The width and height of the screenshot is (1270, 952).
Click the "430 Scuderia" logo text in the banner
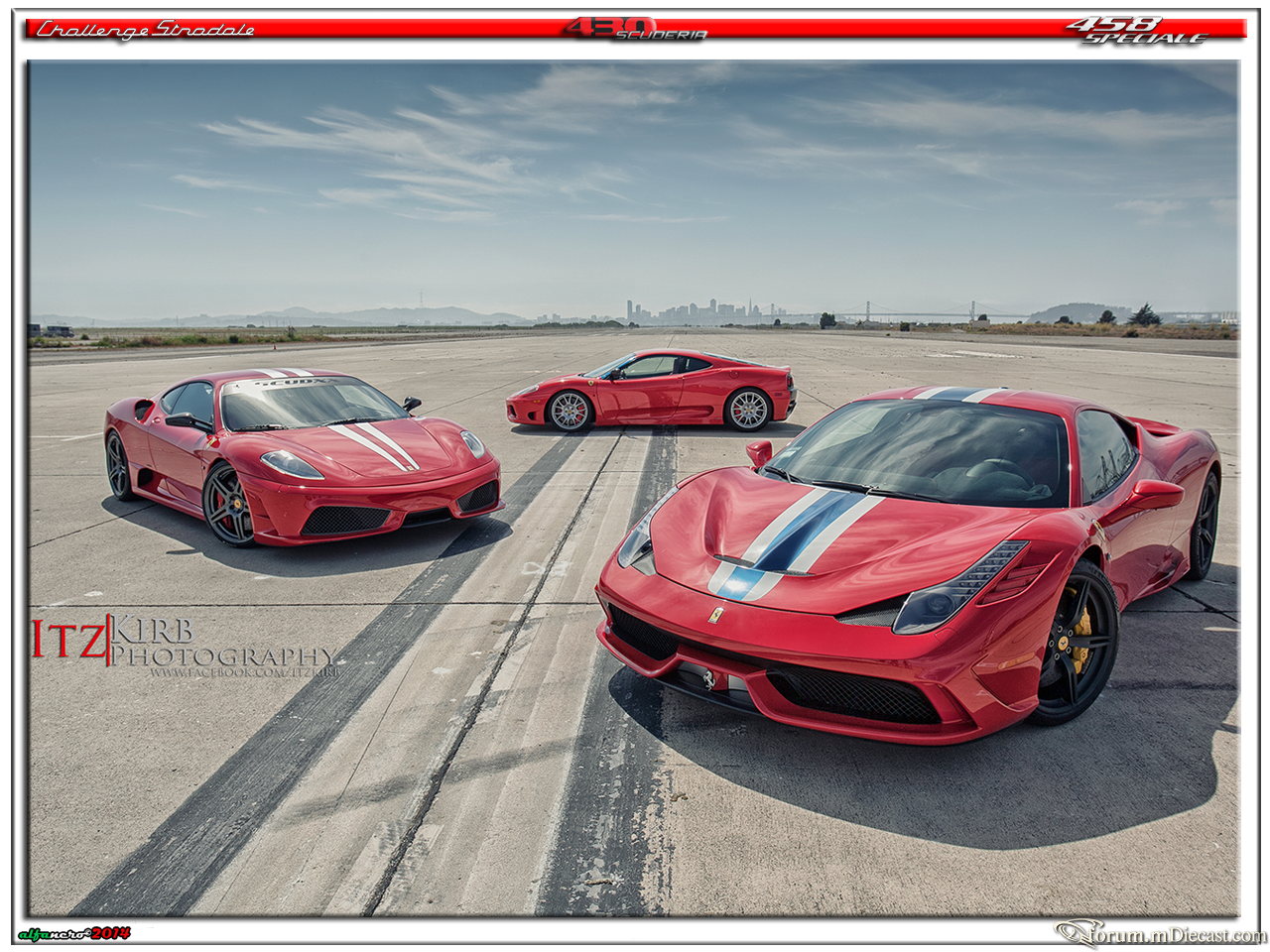click(636, 29)
